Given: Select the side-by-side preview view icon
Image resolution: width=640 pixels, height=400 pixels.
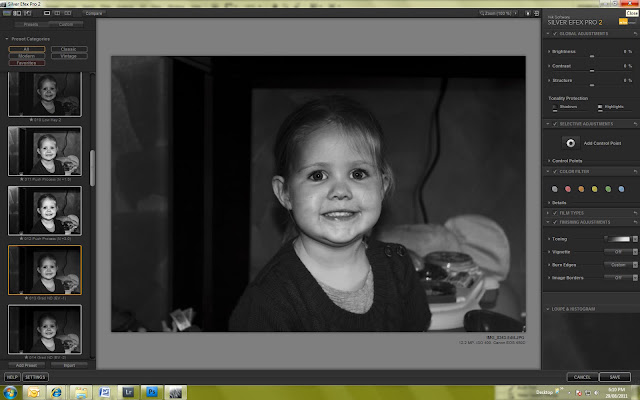Looking at the screenshot, I should click(68, 13).
